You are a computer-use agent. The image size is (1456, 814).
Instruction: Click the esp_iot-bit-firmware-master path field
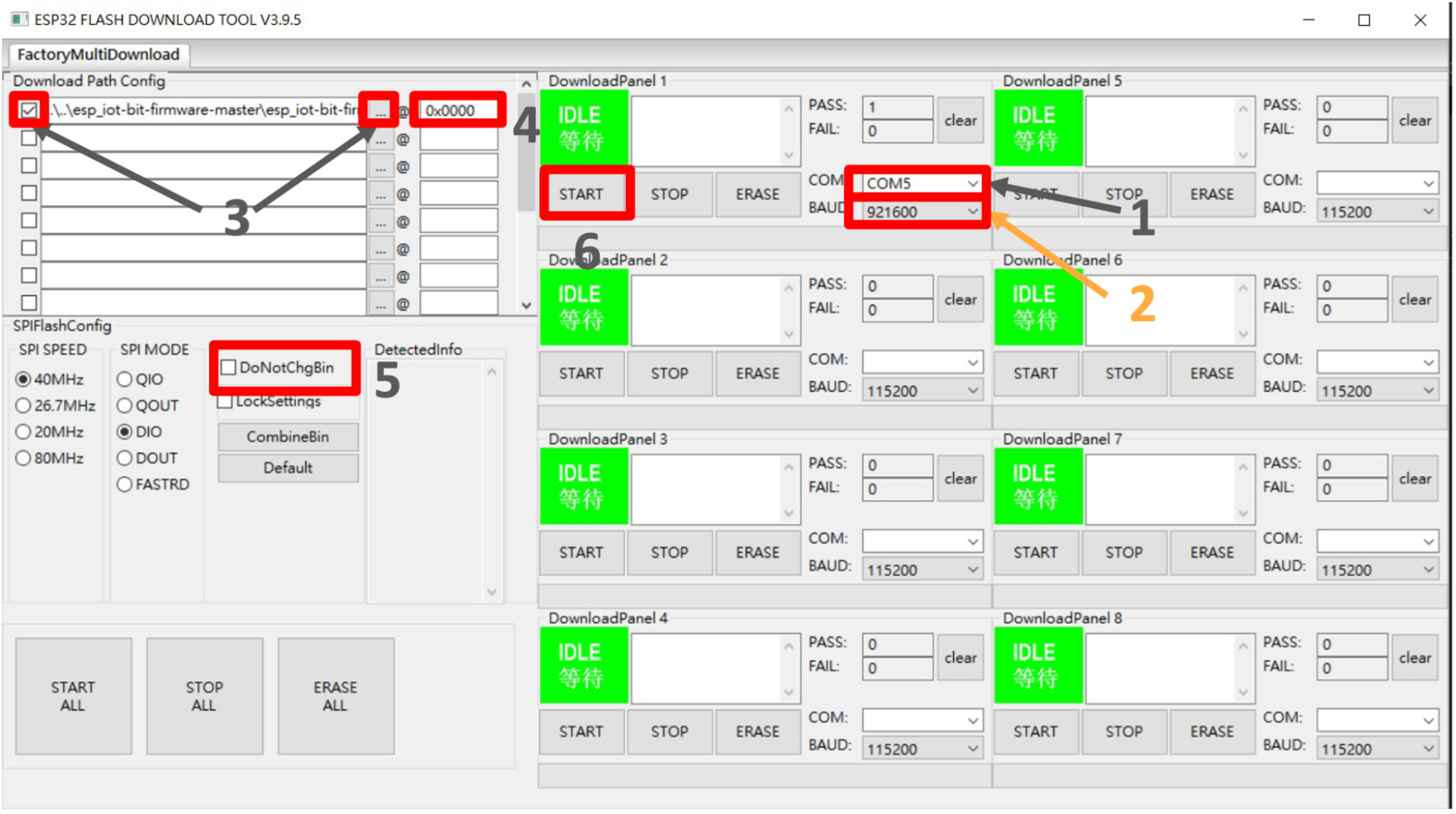point(203,110)
